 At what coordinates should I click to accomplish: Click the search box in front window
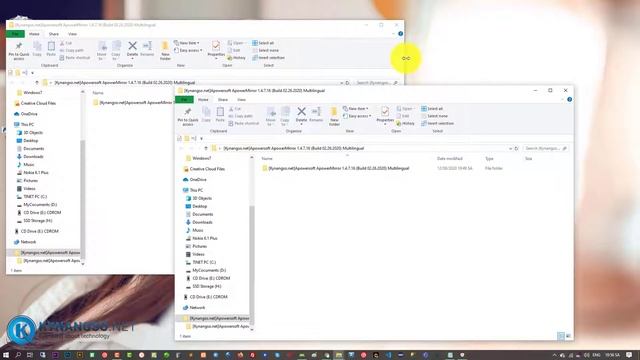pyautogui.click(x=545, y=148)
